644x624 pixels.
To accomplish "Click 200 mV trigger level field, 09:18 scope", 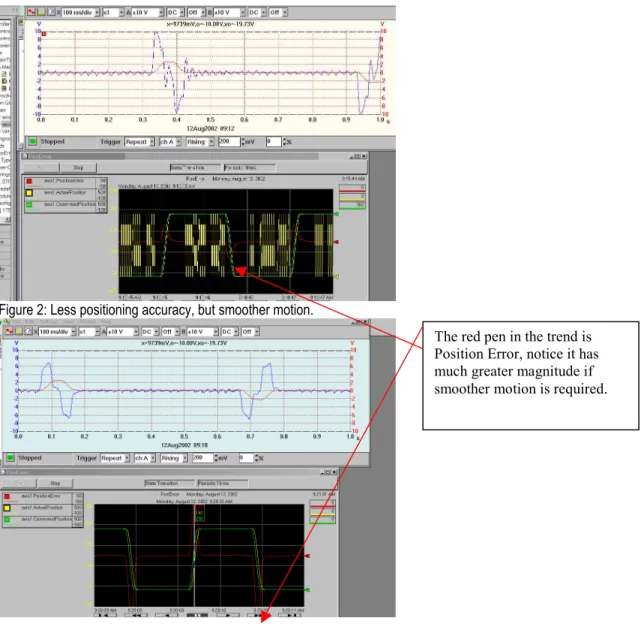I will (x=203, y=458).
